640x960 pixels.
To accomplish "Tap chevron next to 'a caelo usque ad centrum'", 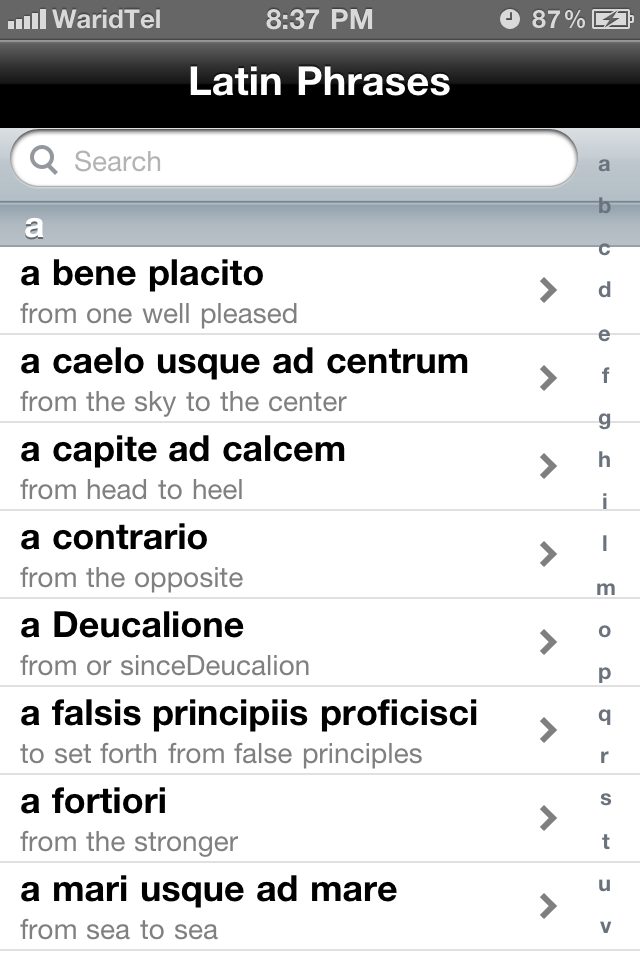I will [547, 378].
